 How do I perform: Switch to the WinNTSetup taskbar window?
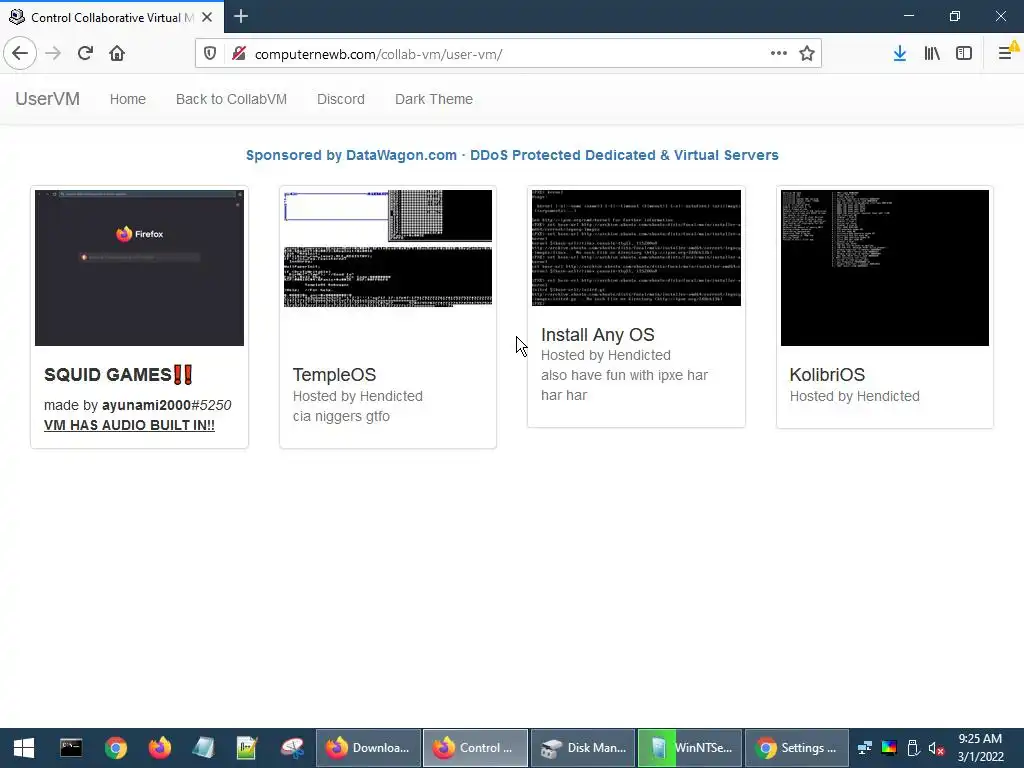point(690,748)
